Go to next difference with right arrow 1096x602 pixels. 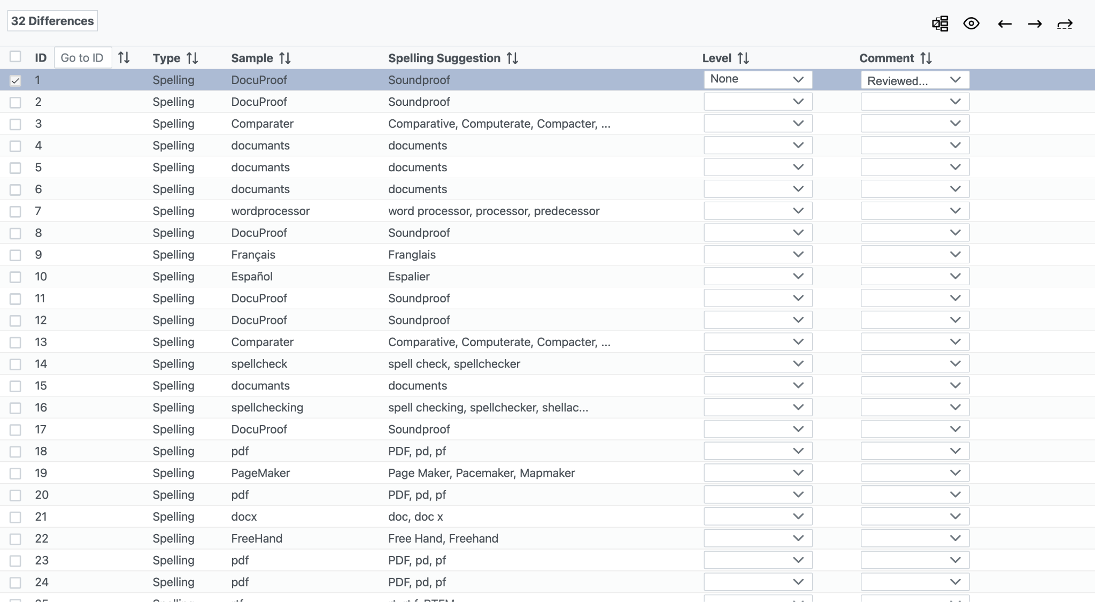point(1035,24)
